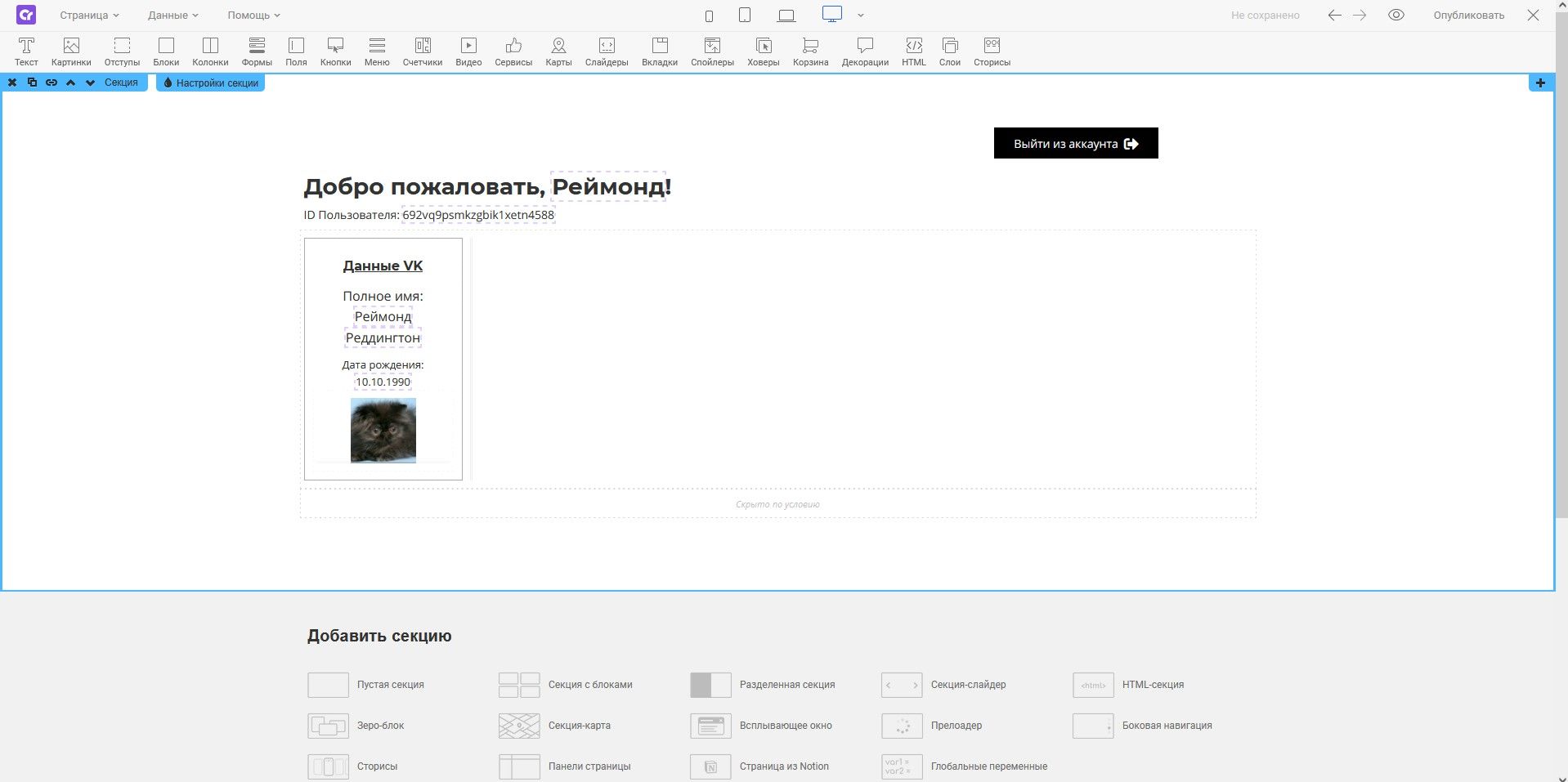Open the Картинки images tool

click(x=71, y=51)
